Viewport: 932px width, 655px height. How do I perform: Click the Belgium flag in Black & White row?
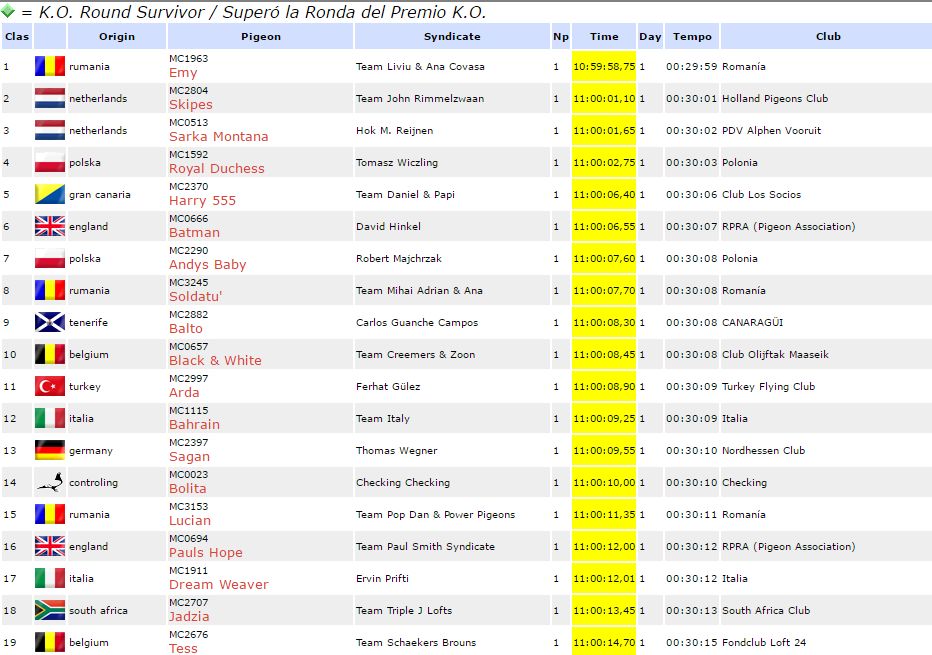pos(50,354)
